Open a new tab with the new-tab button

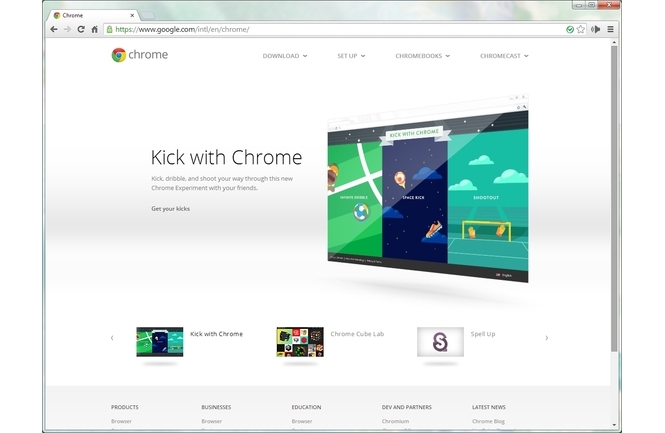147,16
